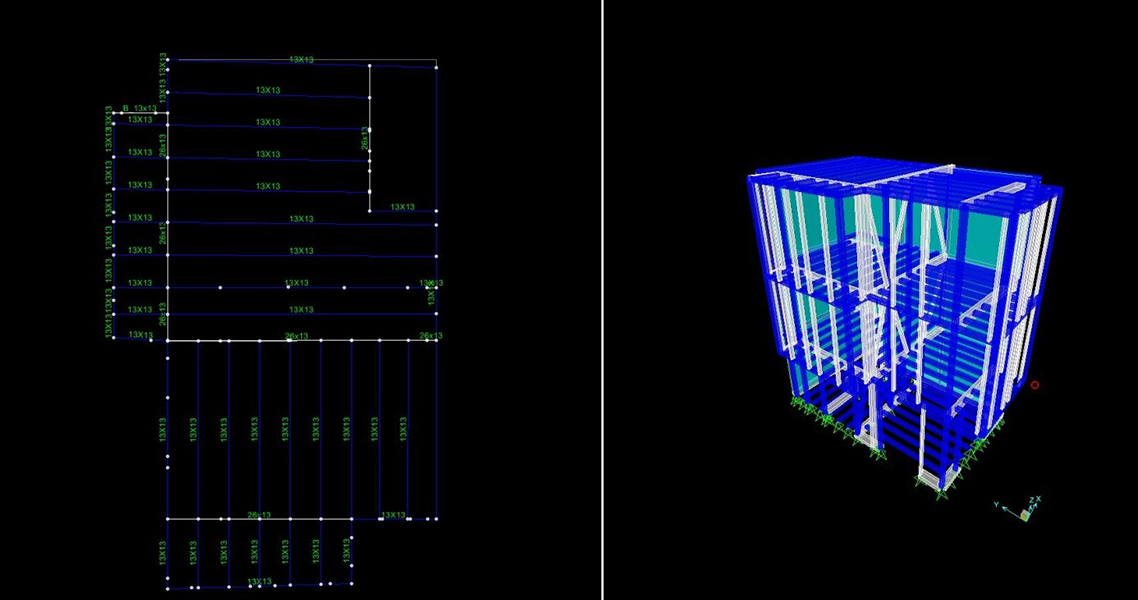Click the 13X13 label on short upper-right beam
The width and height of the screenshot is (1138, 600).
pyautogui.click(x=402, y=207)
